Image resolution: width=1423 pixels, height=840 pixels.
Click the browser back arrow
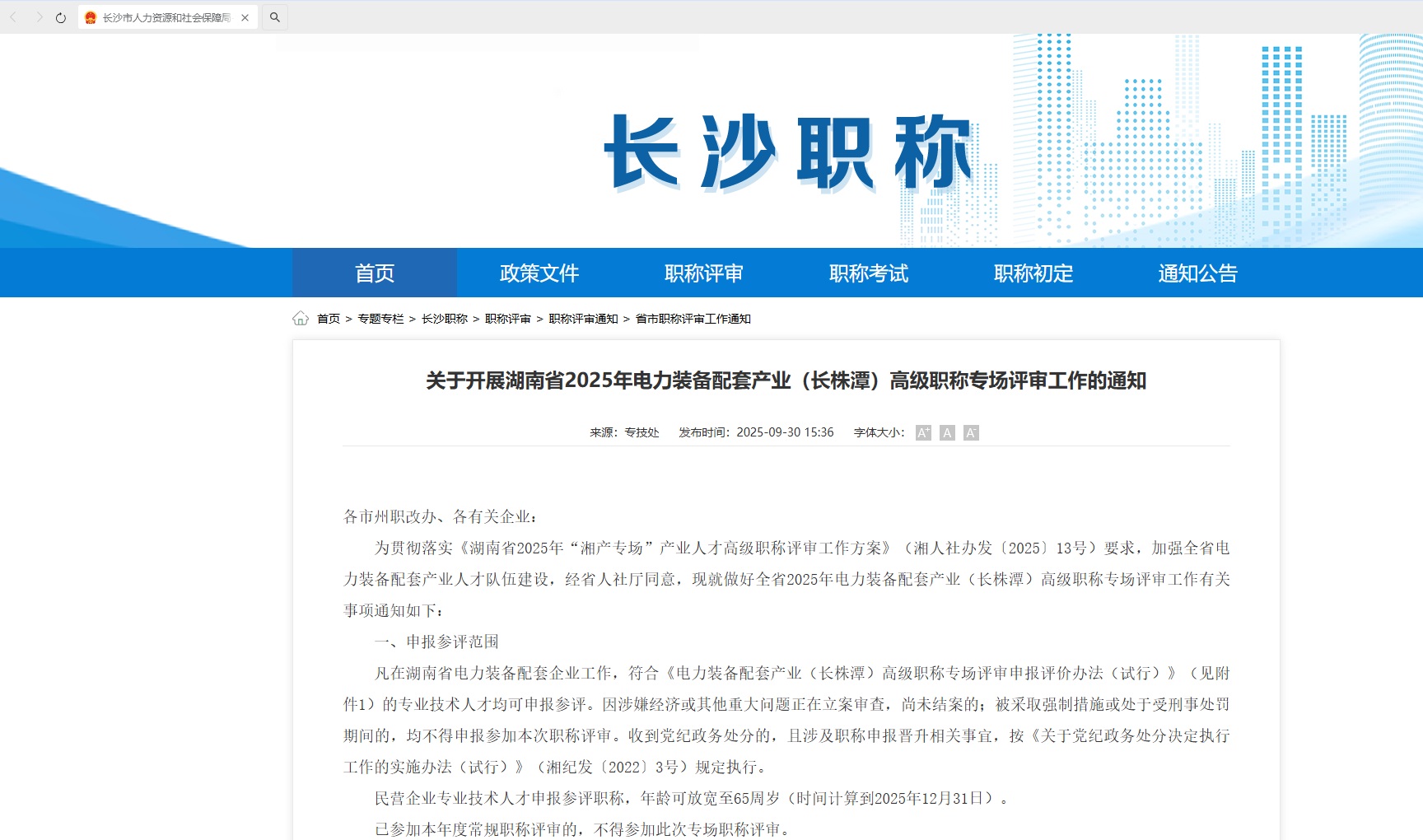point(14,17)
